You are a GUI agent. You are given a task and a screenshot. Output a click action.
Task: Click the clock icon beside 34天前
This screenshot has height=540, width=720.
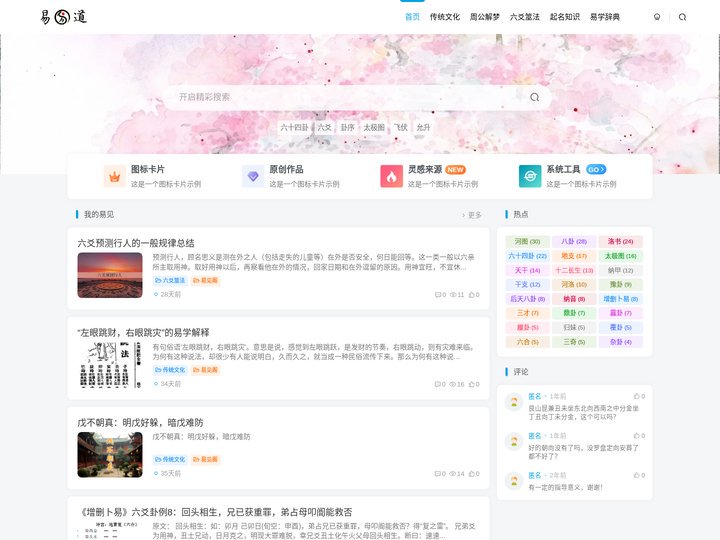click(156, 384)
